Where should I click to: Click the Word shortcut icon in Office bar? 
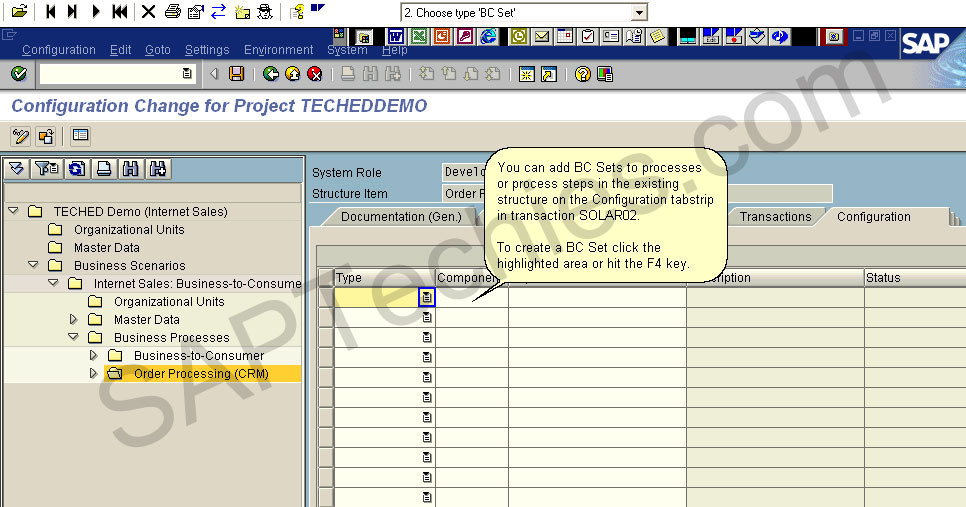coord(395,37)
